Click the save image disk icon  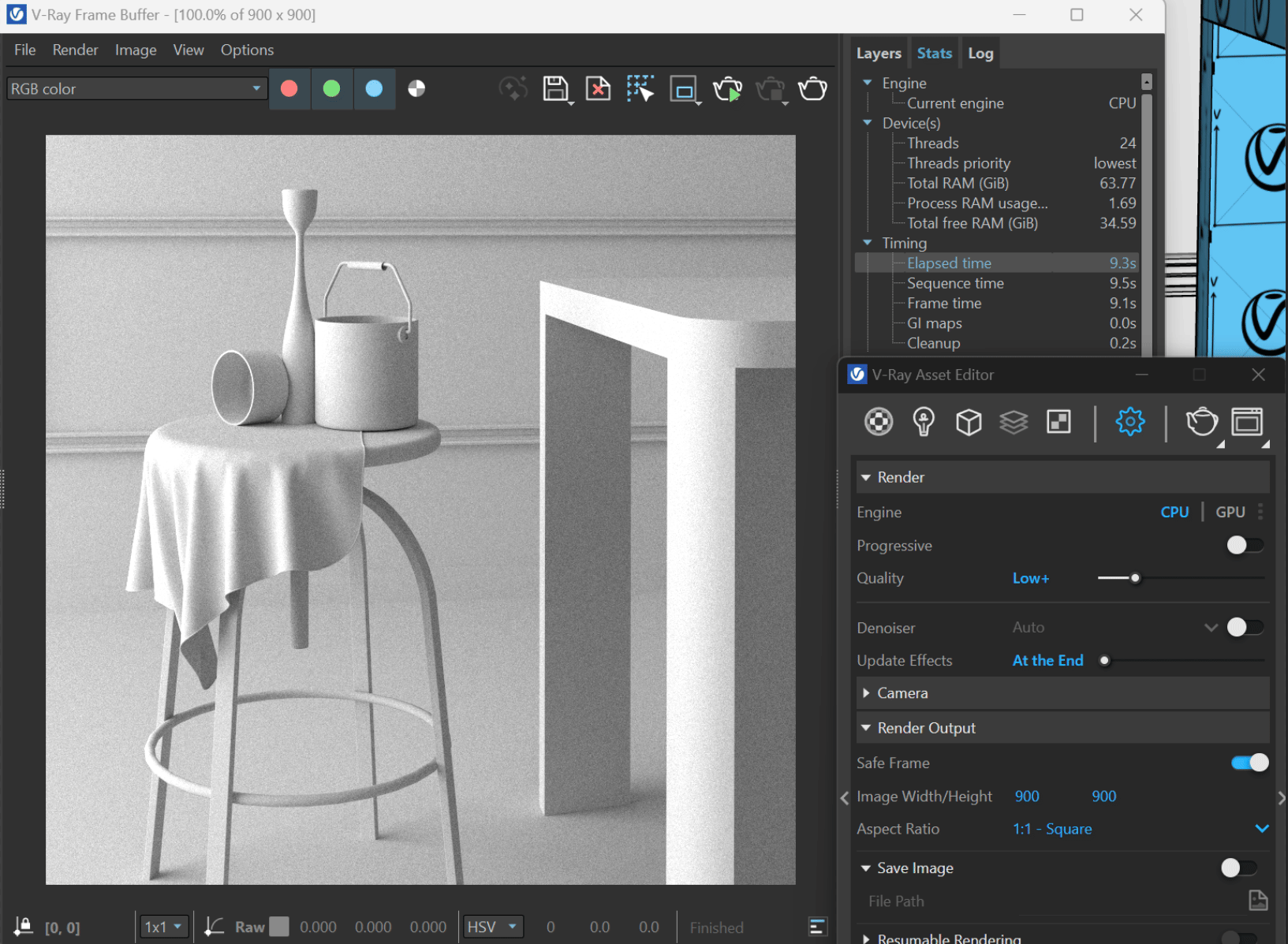[555, 88]
